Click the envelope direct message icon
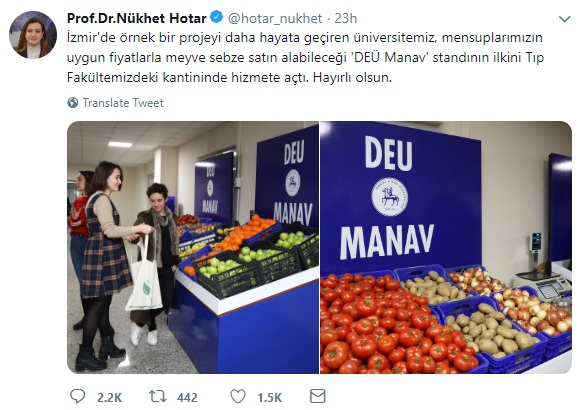The image size is (579, 410). coord(318,396)
